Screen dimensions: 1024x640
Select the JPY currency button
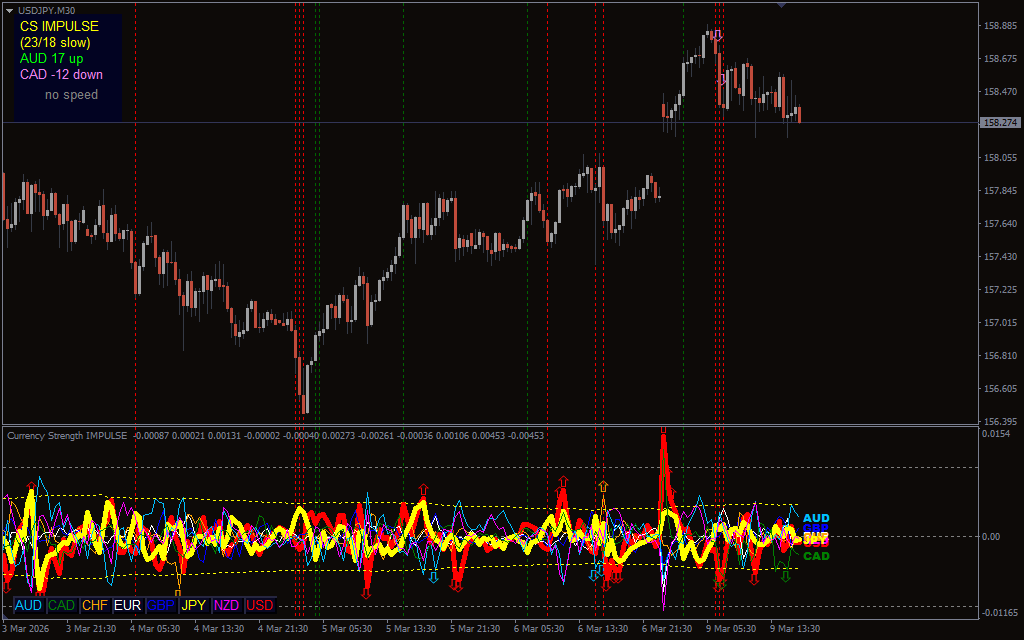click(x=194, y=605)
